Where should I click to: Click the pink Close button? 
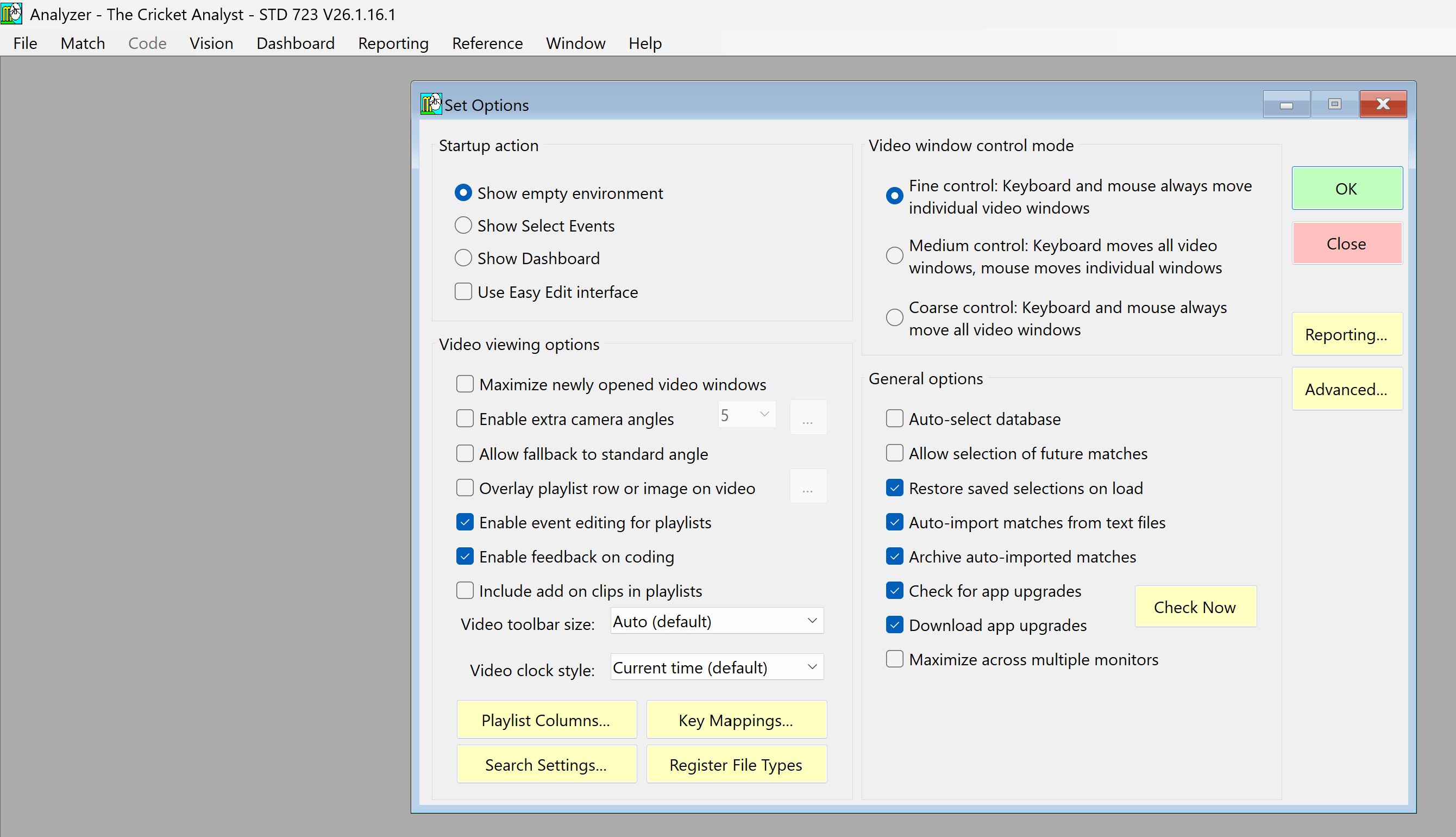pos(1347,243)
